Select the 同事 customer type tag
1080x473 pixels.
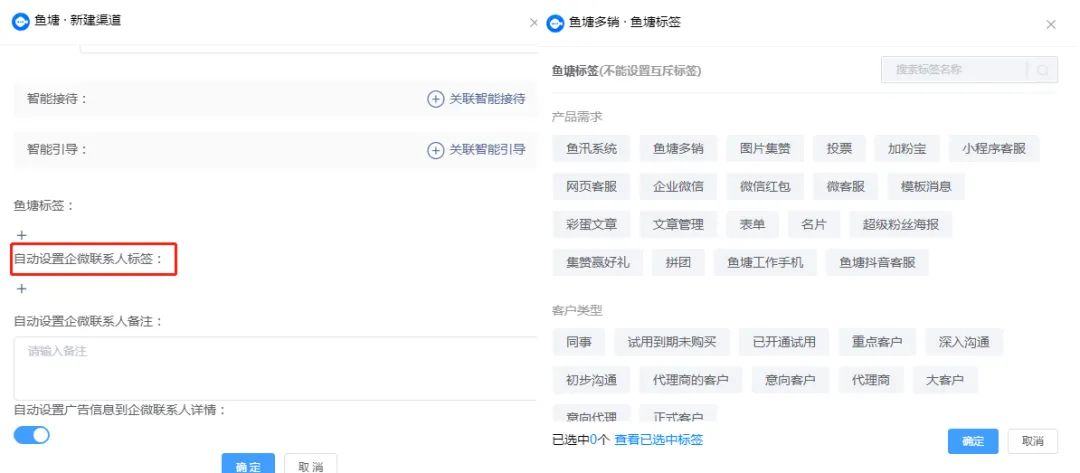pyautogui.click(x=579, y=341)
